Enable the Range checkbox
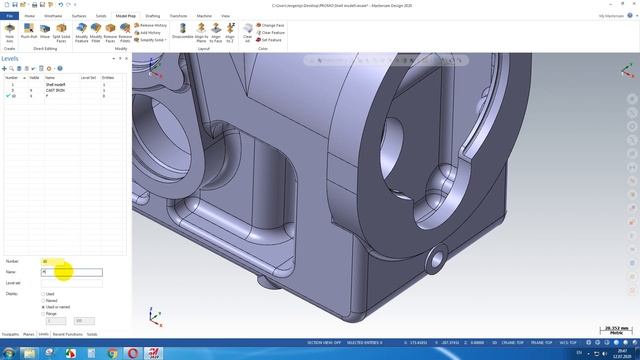The width and height of the screenshot is (640, 360). pos(43,313)
